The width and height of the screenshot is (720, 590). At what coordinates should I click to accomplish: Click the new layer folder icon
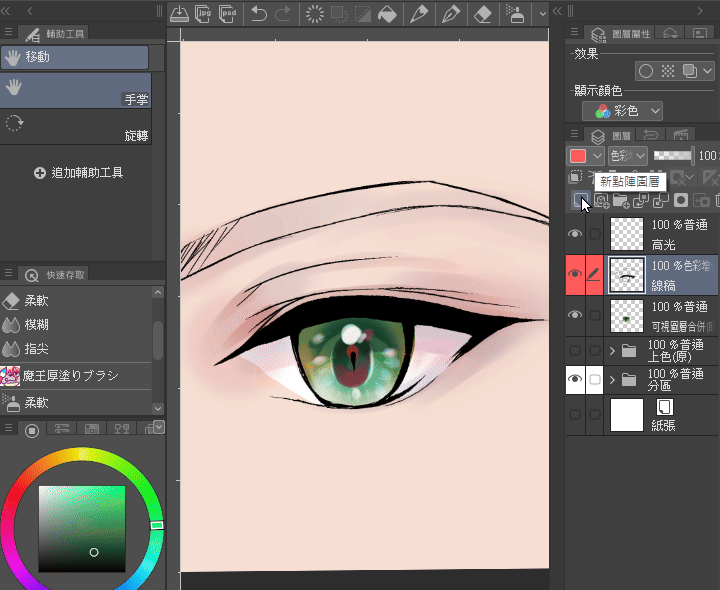click(x=620, y=201)
